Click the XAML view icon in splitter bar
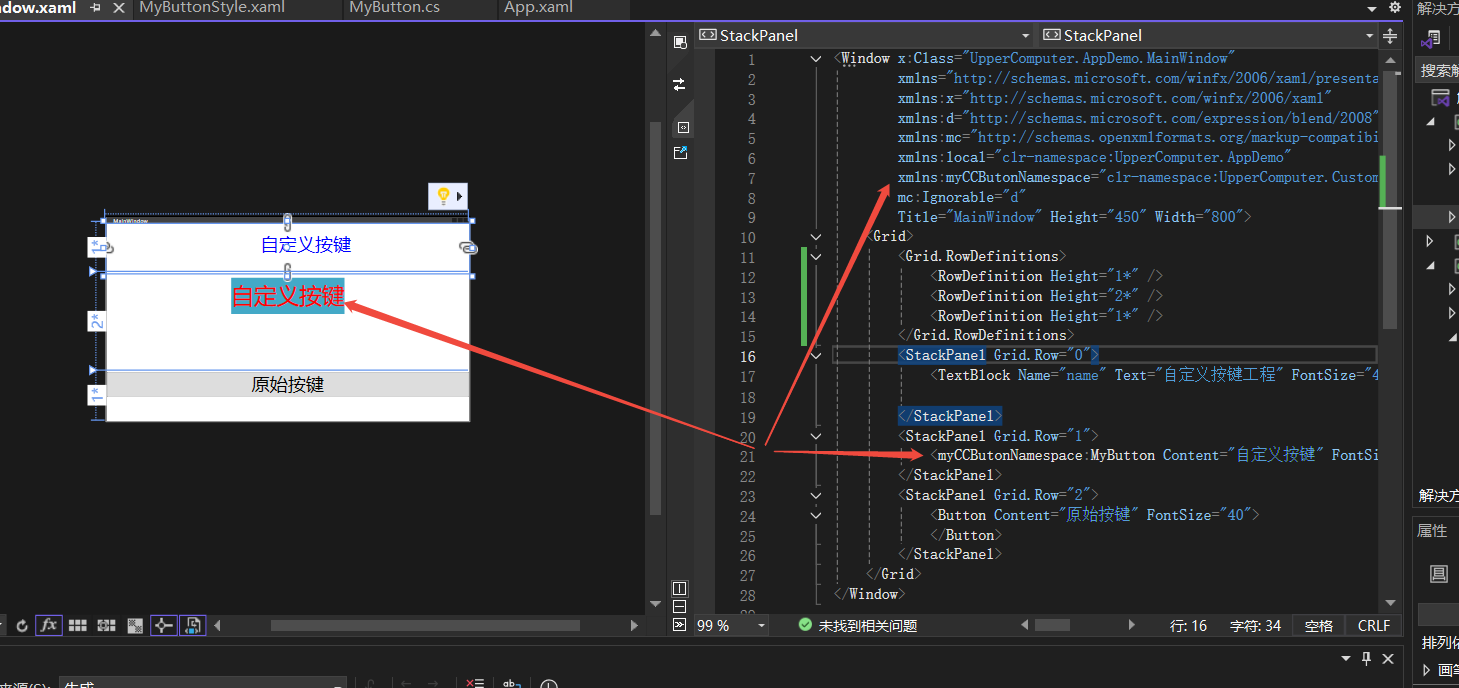1459x688 pixels. 684,127
